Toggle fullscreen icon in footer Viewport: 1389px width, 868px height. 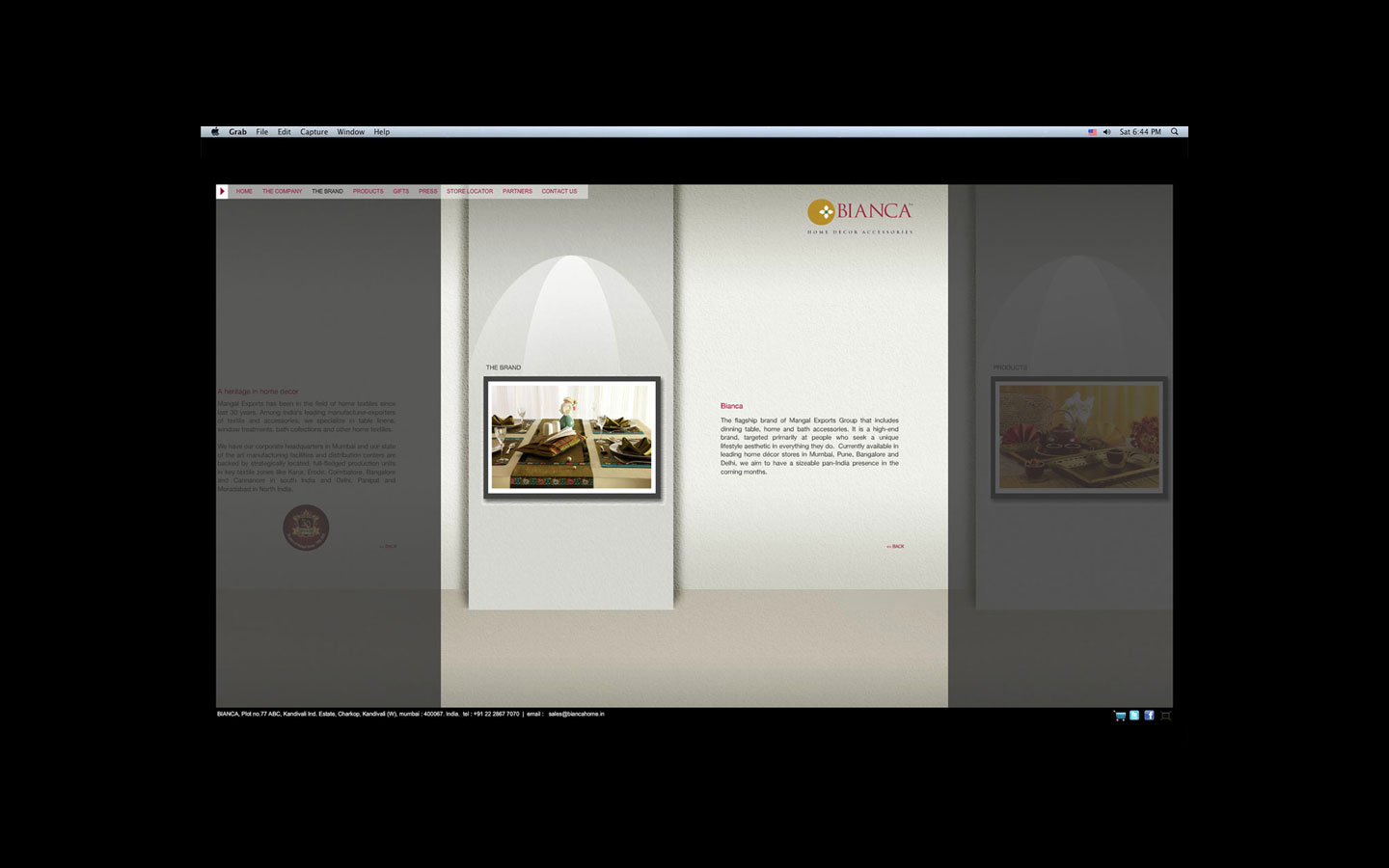(x=1165, y=716)
